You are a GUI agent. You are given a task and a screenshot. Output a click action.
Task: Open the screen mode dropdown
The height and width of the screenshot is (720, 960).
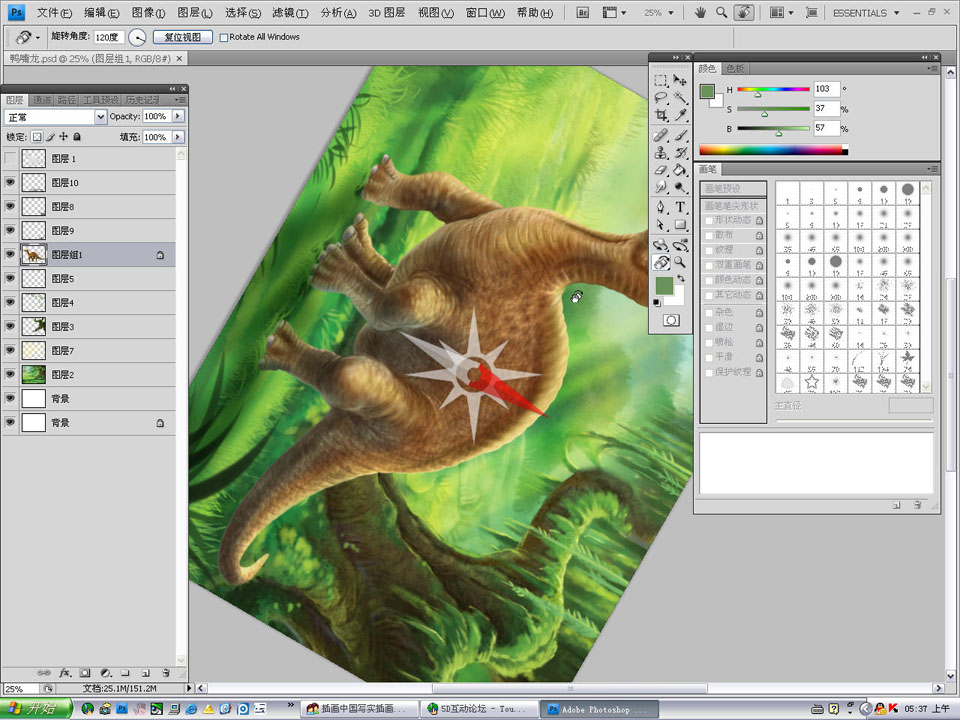[x=811, y=13]
